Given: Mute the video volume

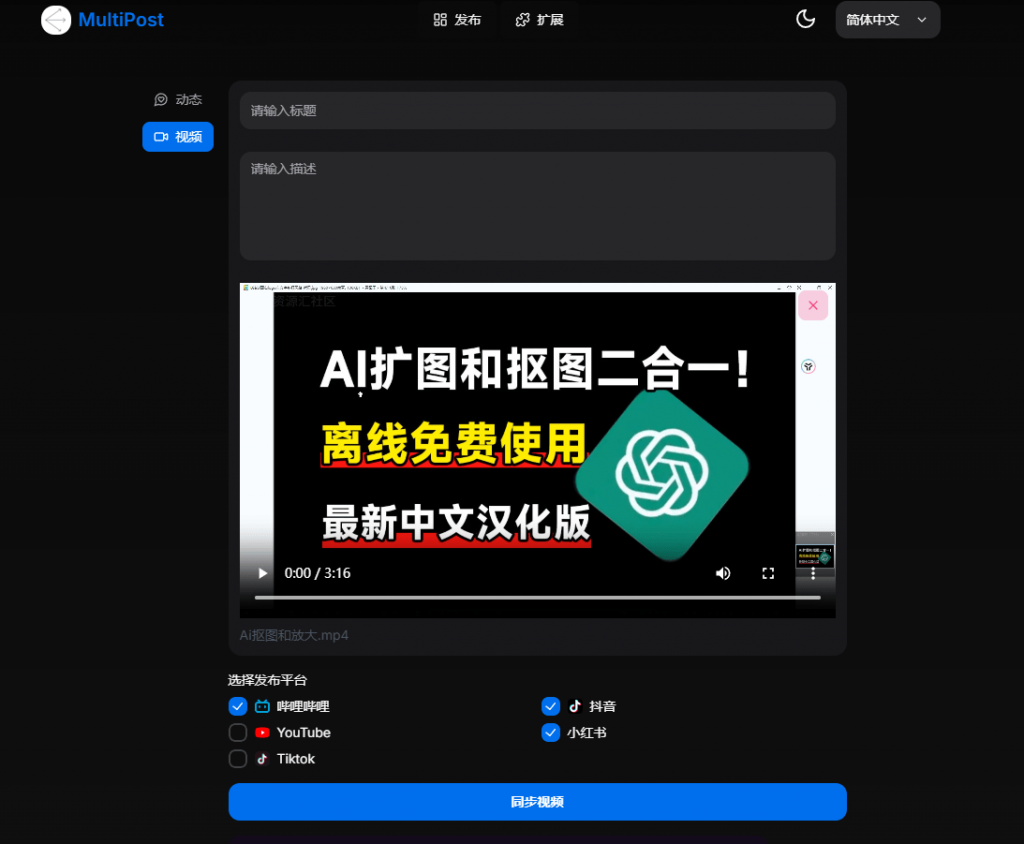Looking at the screenshot, I should (x=723, y=573).
